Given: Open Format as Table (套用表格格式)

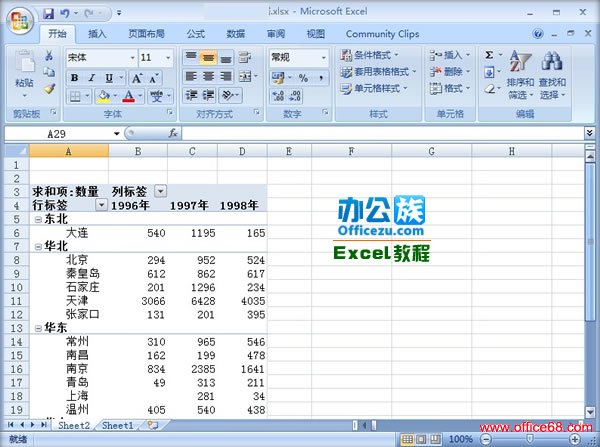Looking at the screenshot, I should coord(378,72).
